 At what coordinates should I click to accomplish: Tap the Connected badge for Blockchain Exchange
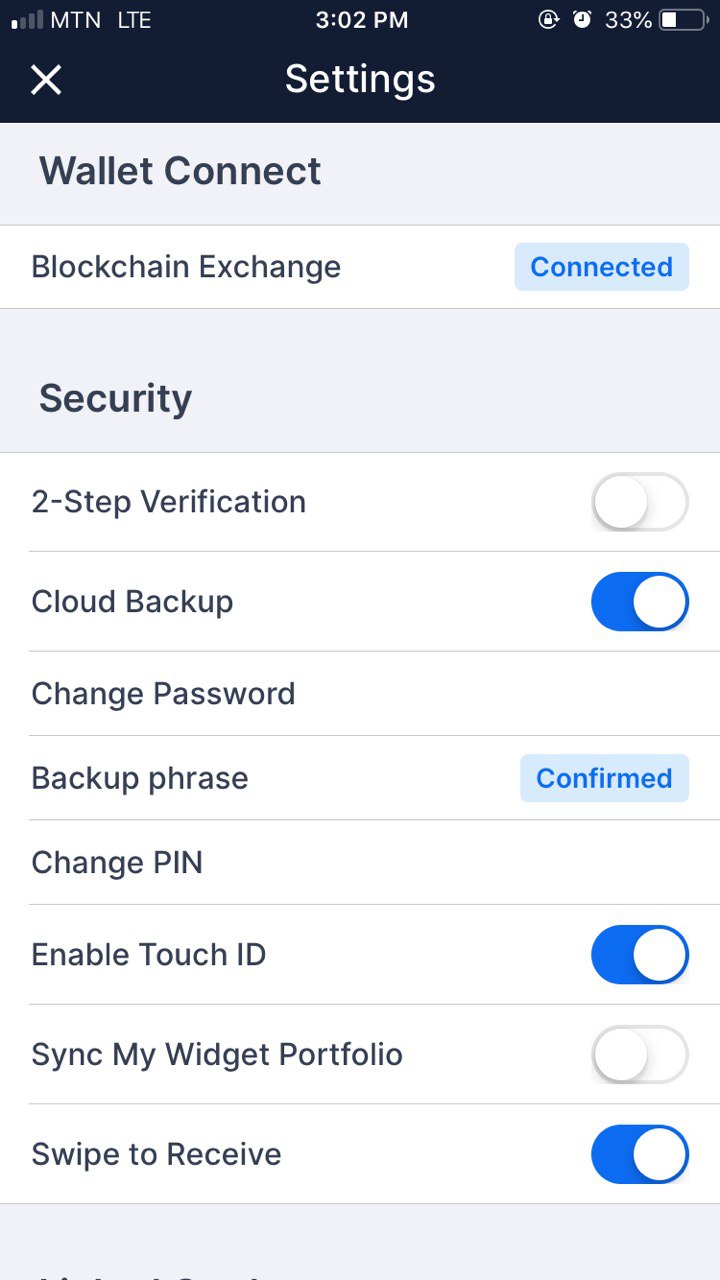pyautogui.click(x=601, y=267)
